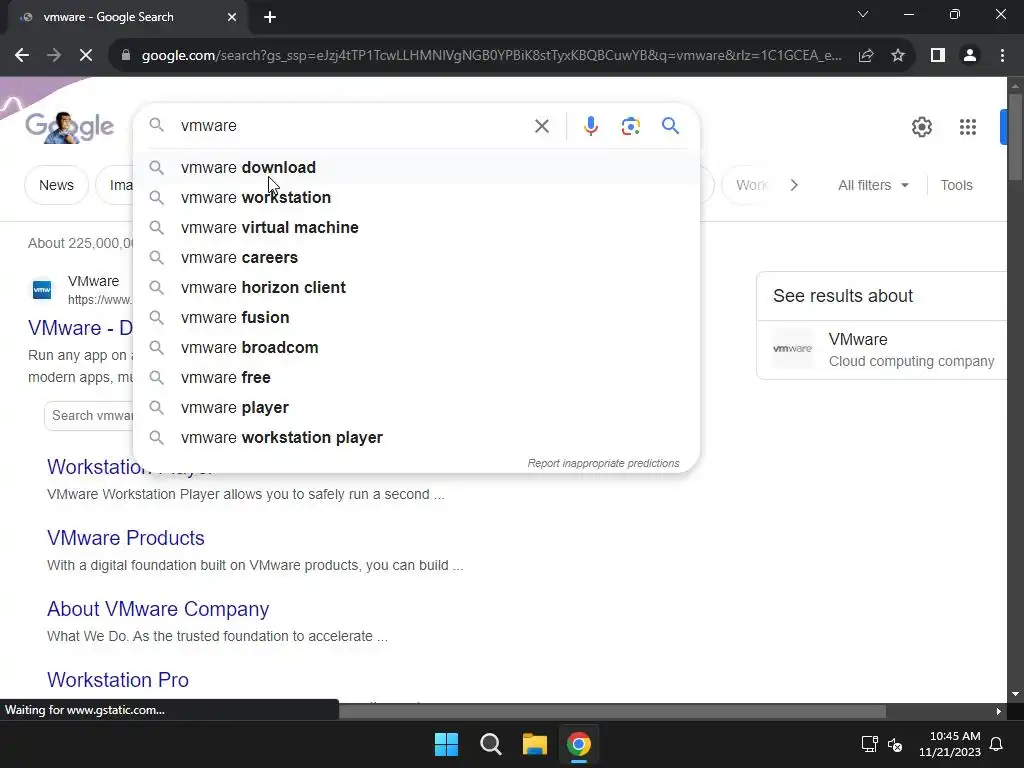The height and width of the screenshot is (768, 1024).
Task: Submit search with blue magnifier
Action: [670, 125]
